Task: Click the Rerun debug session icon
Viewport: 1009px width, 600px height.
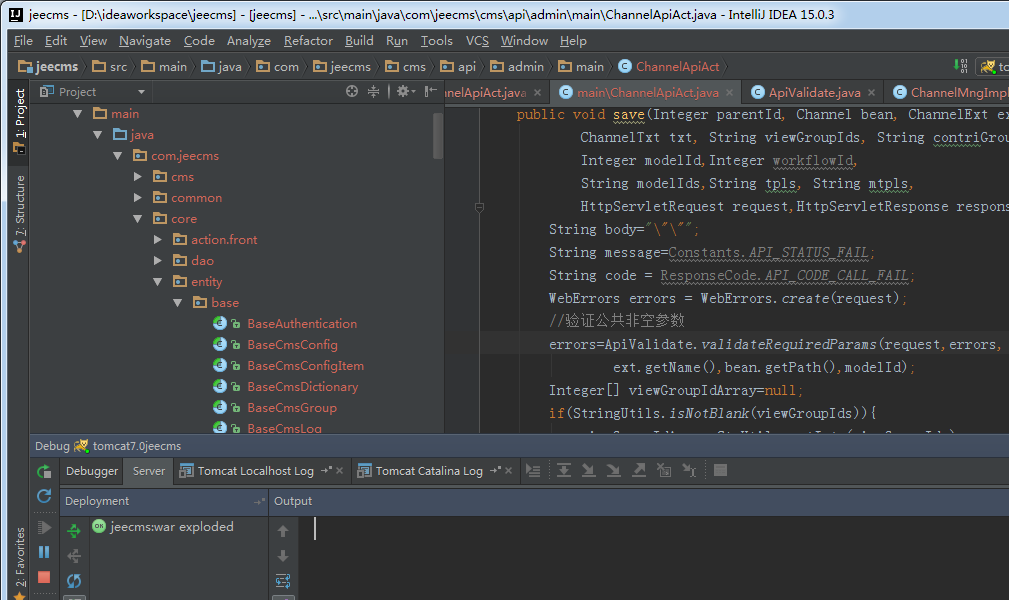Action: tap(44, 471)
